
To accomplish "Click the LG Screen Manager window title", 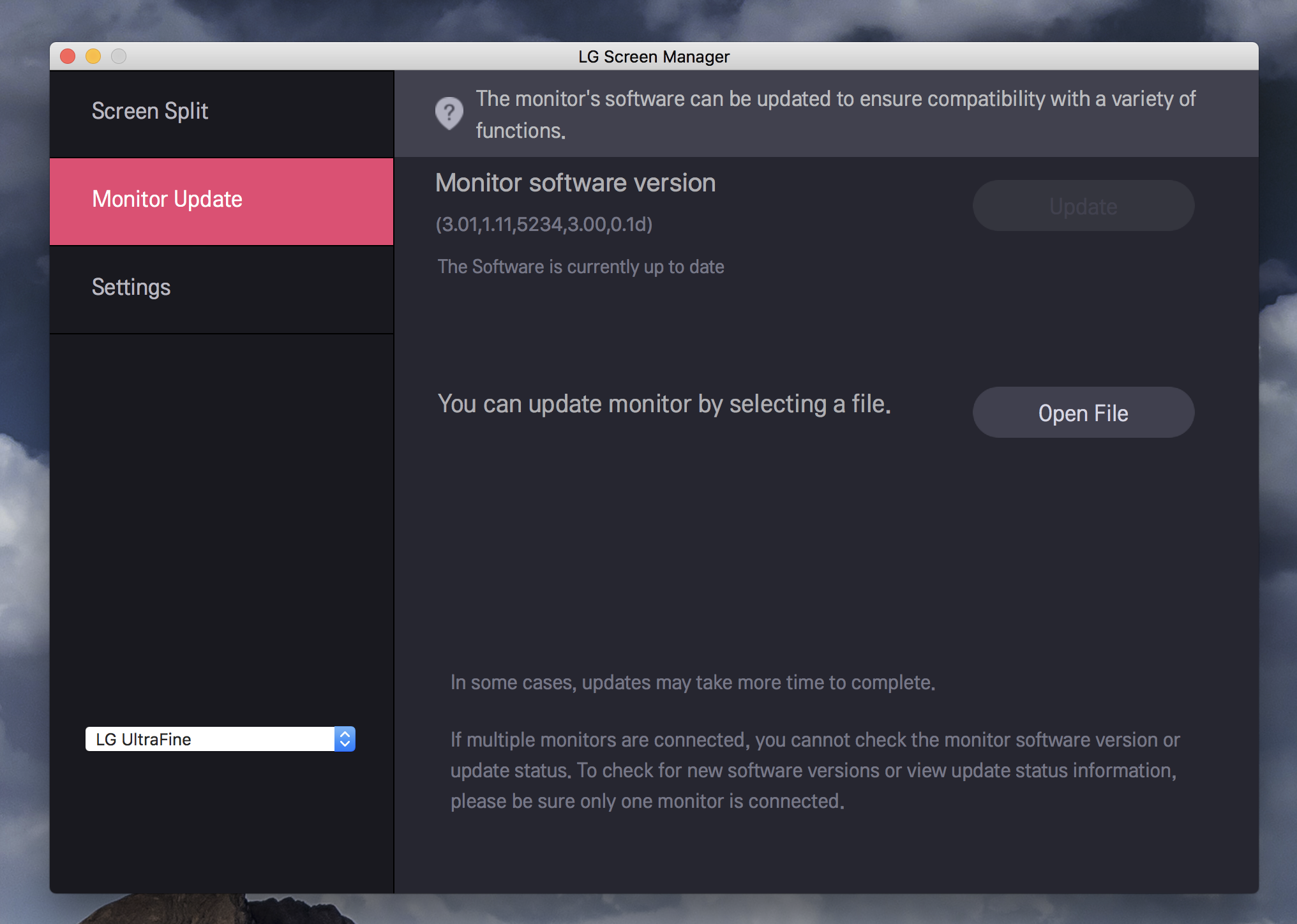I will (x=654, y=57).
